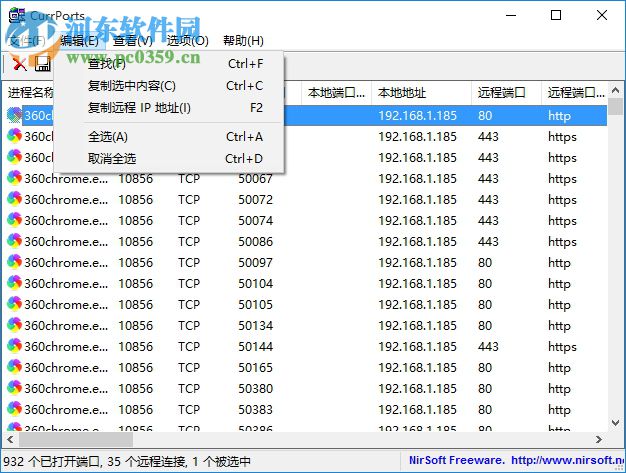This screenshot has width=626, height=473.
Task: Click the 192.168.1.185 address in highlighted row
Action: click(418, 116)
